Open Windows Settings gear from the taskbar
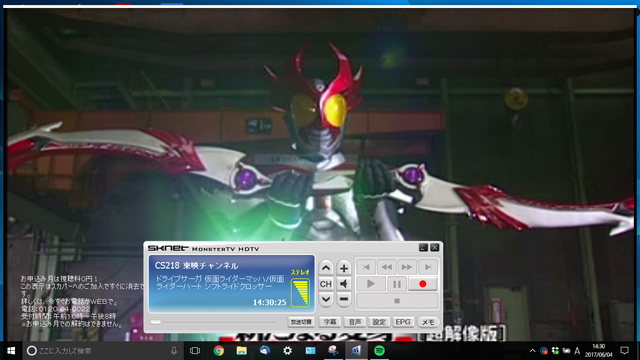Viewport: 640px width, 360px height. click(287, 351)
